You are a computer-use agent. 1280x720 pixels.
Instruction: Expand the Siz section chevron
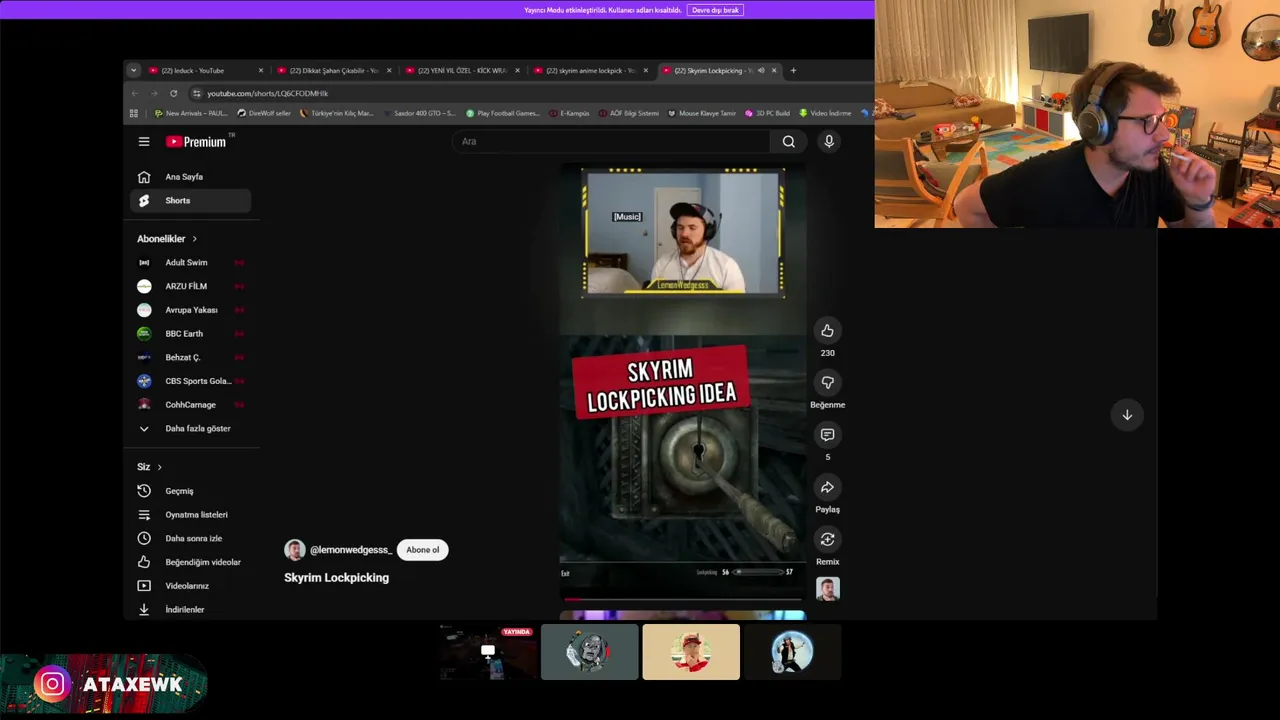[x=159, y=467]
